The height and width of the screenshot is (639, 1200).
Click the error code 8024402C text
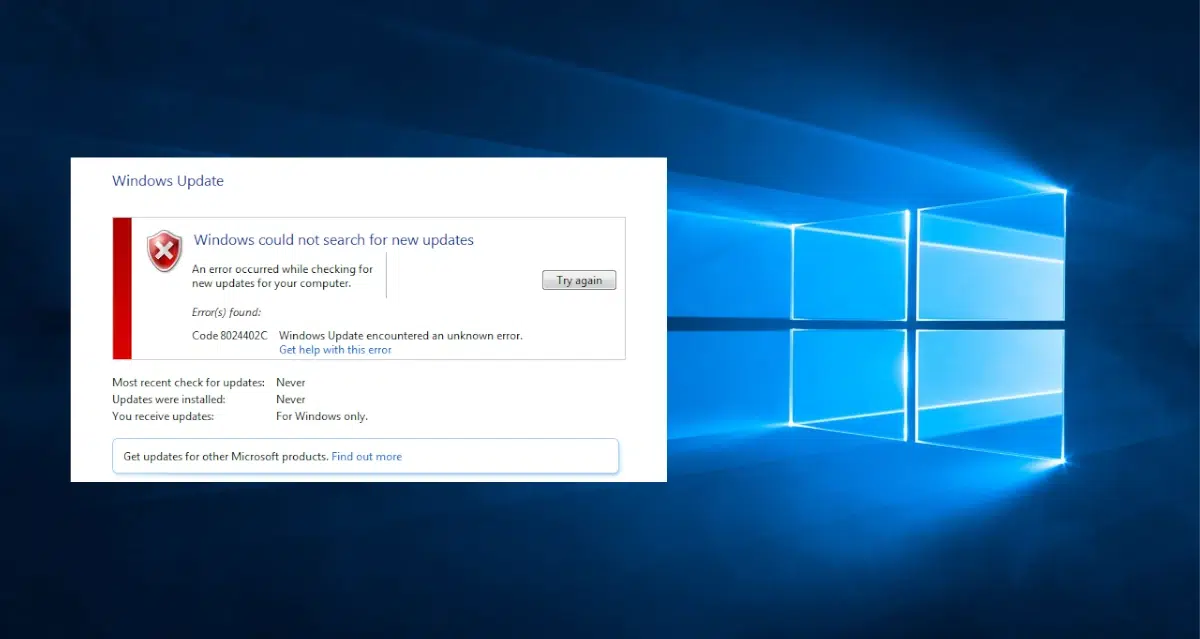pyautogui.click(x=228, y=335)
